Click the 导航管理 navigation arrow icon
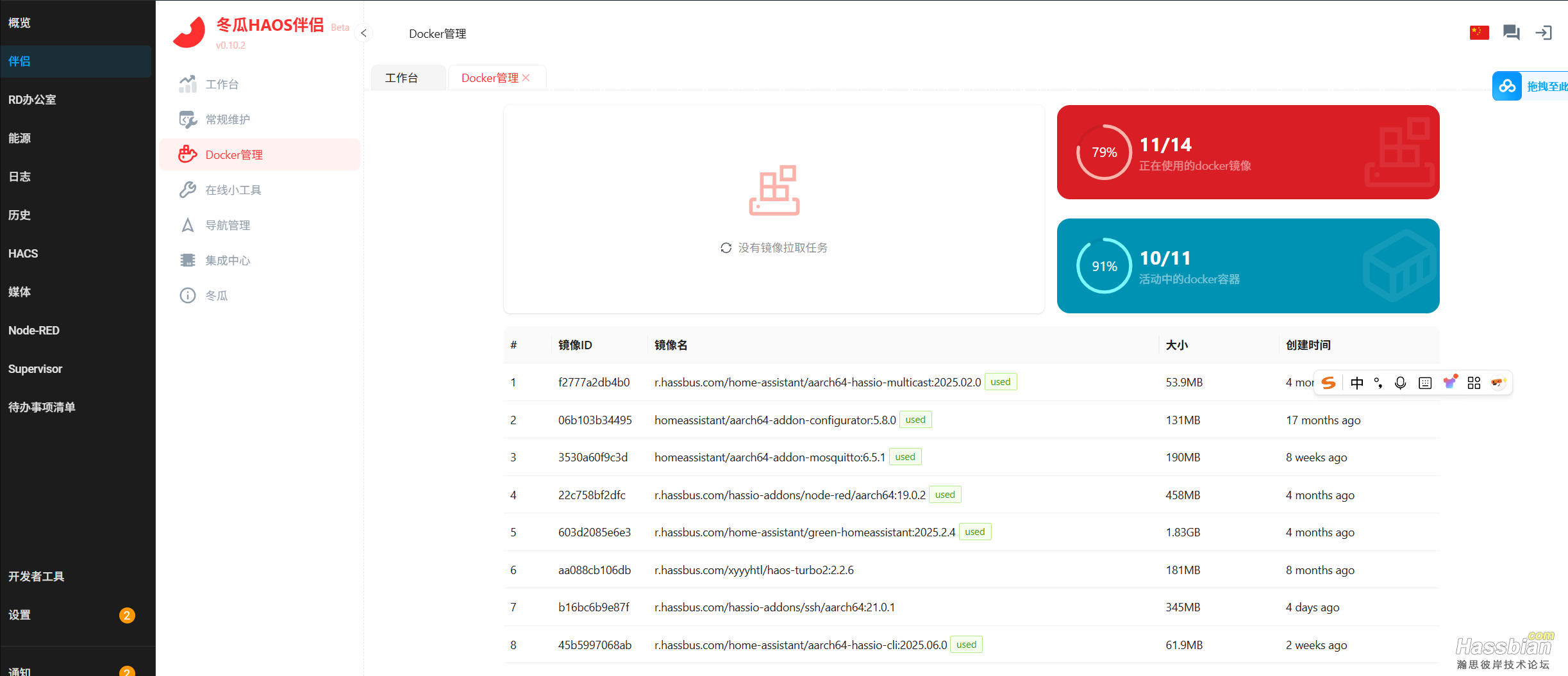This screenshot has height=676, width=1568. click(x=187, y=225)
